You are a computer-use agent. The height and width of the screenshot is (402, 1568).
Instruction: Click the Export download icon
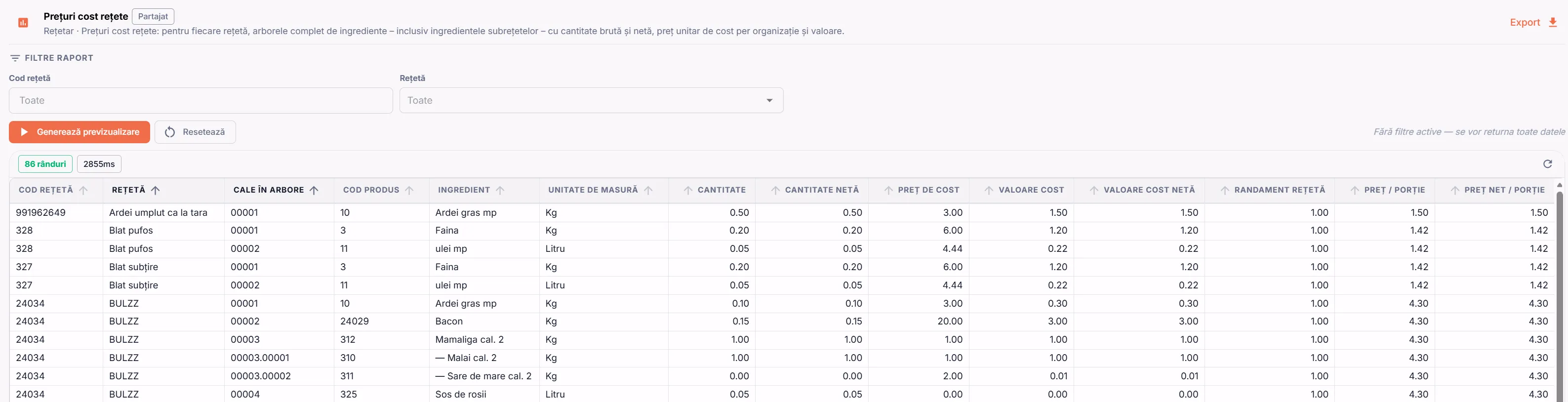(x=1553, y=23)
